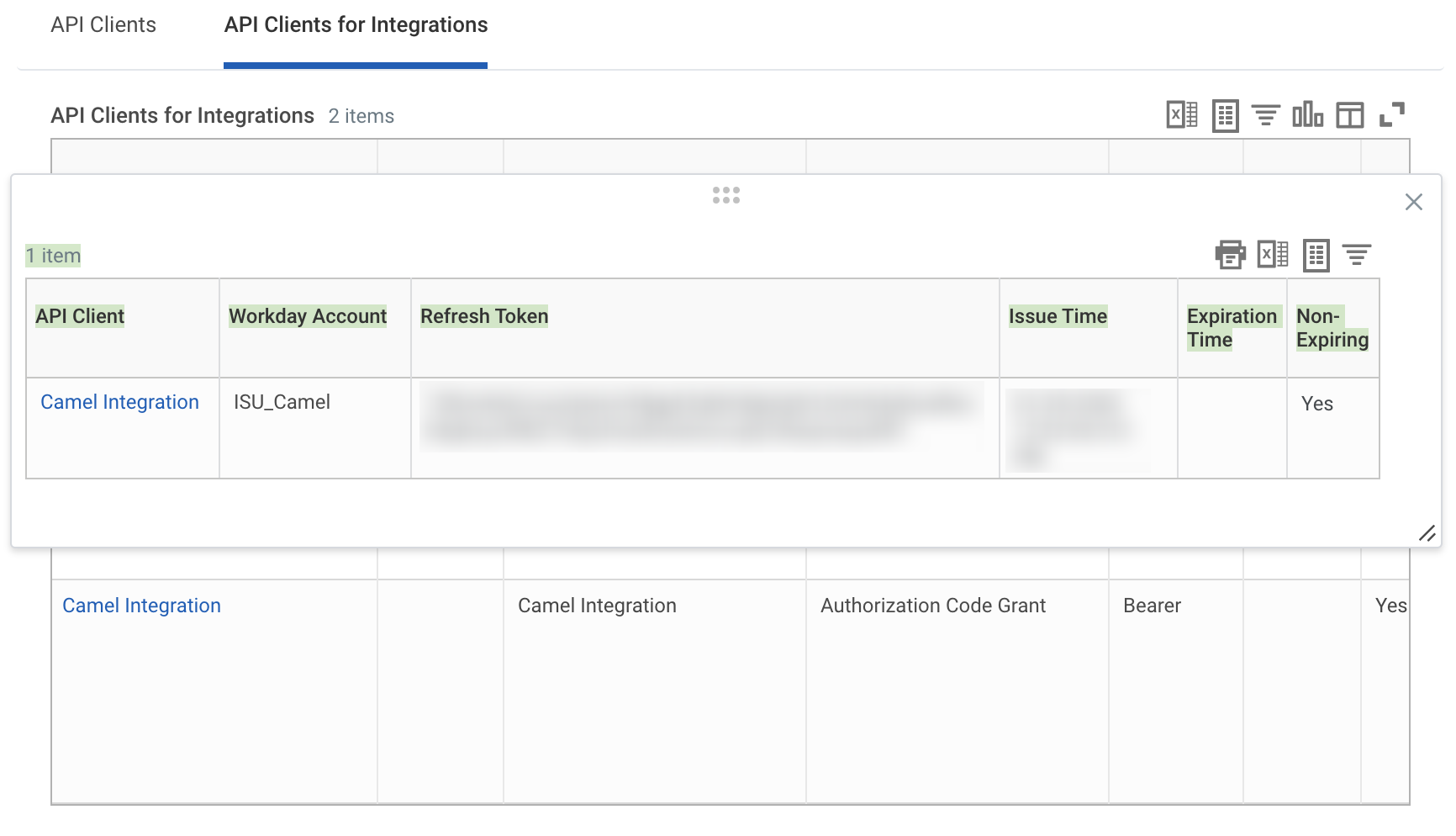This screenshot has width=1456, height=836.
Task: Click the popup resize handle
Action: pyautogui.click(x=1428, y=533)
